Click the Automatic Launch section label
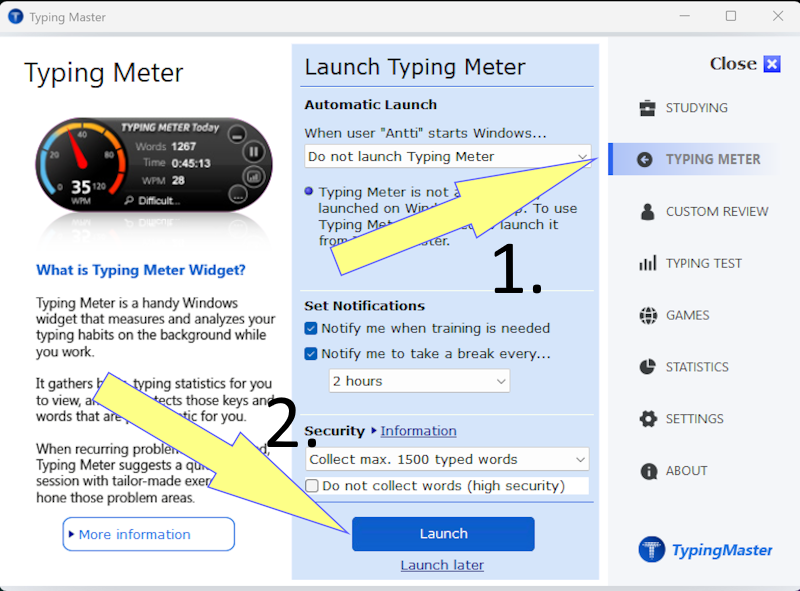 click(371, 105)
